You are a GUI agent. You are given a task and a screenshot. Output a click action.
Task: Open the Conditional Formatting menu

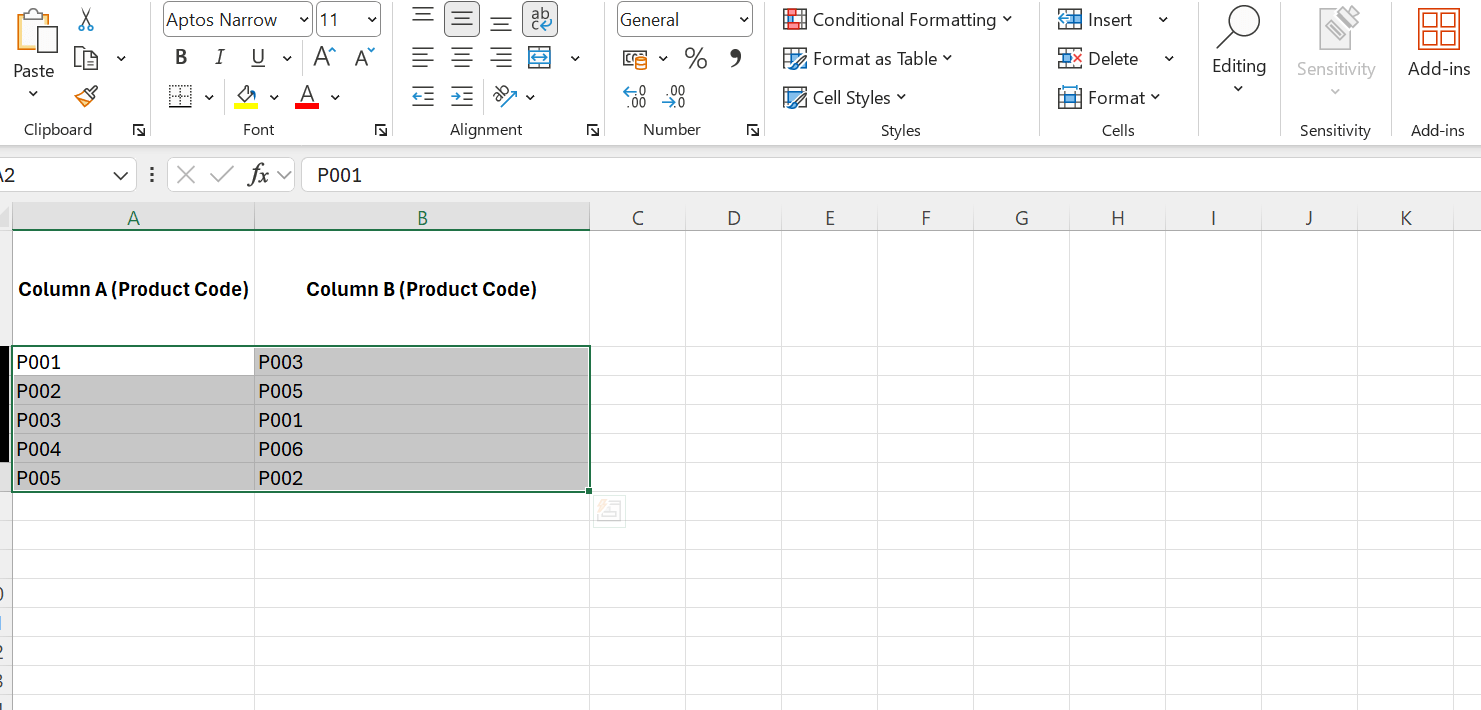[x=897, y=19]
